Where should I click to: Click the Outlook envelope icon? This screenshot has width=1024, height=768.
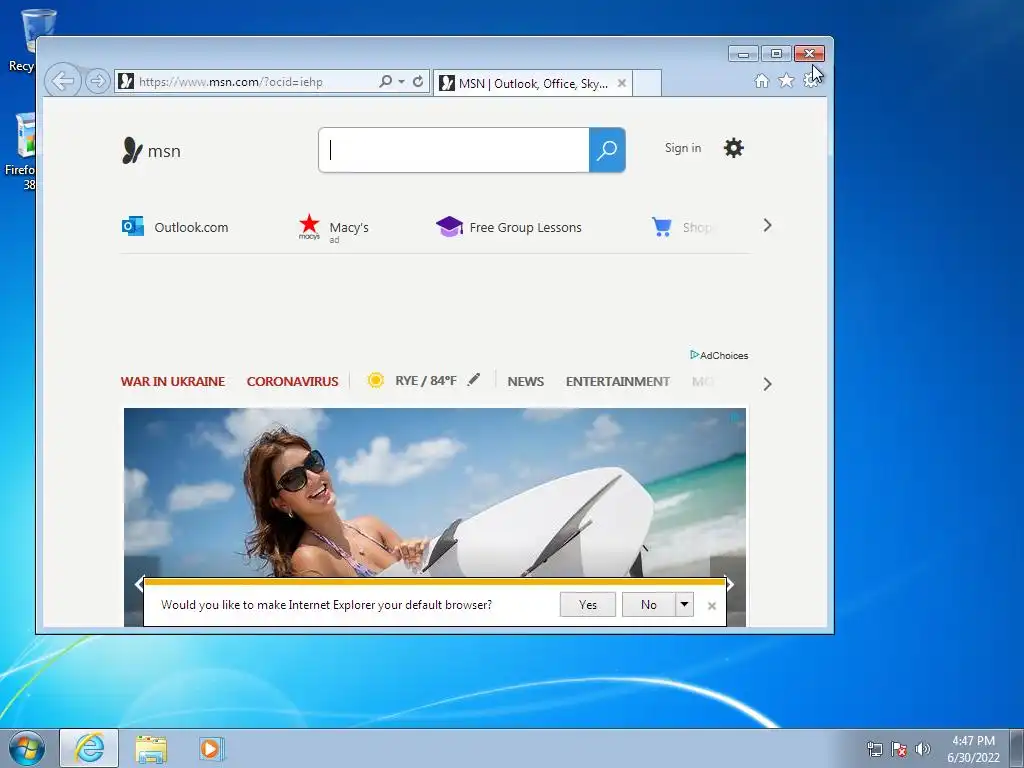(x=133, y=226)
